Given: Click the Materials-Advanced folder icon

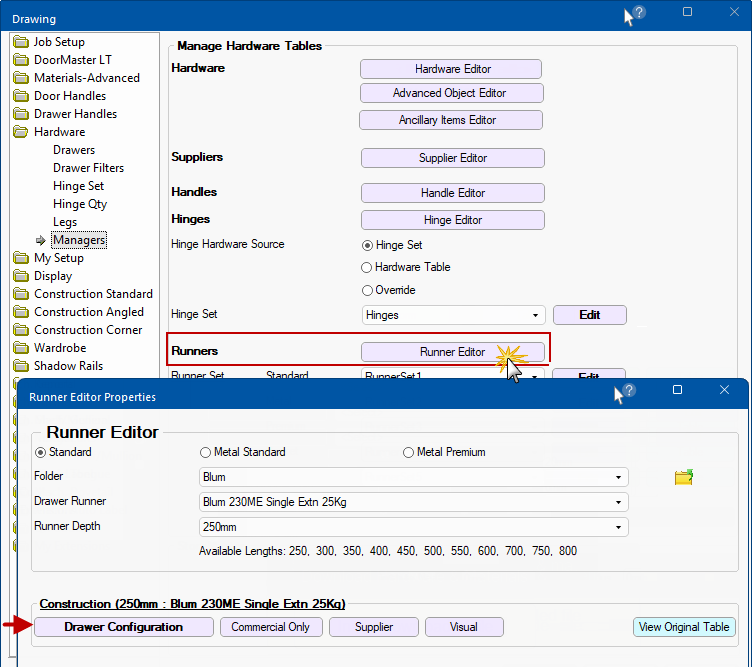Looking at the screenshot, I should click(21, 78).
